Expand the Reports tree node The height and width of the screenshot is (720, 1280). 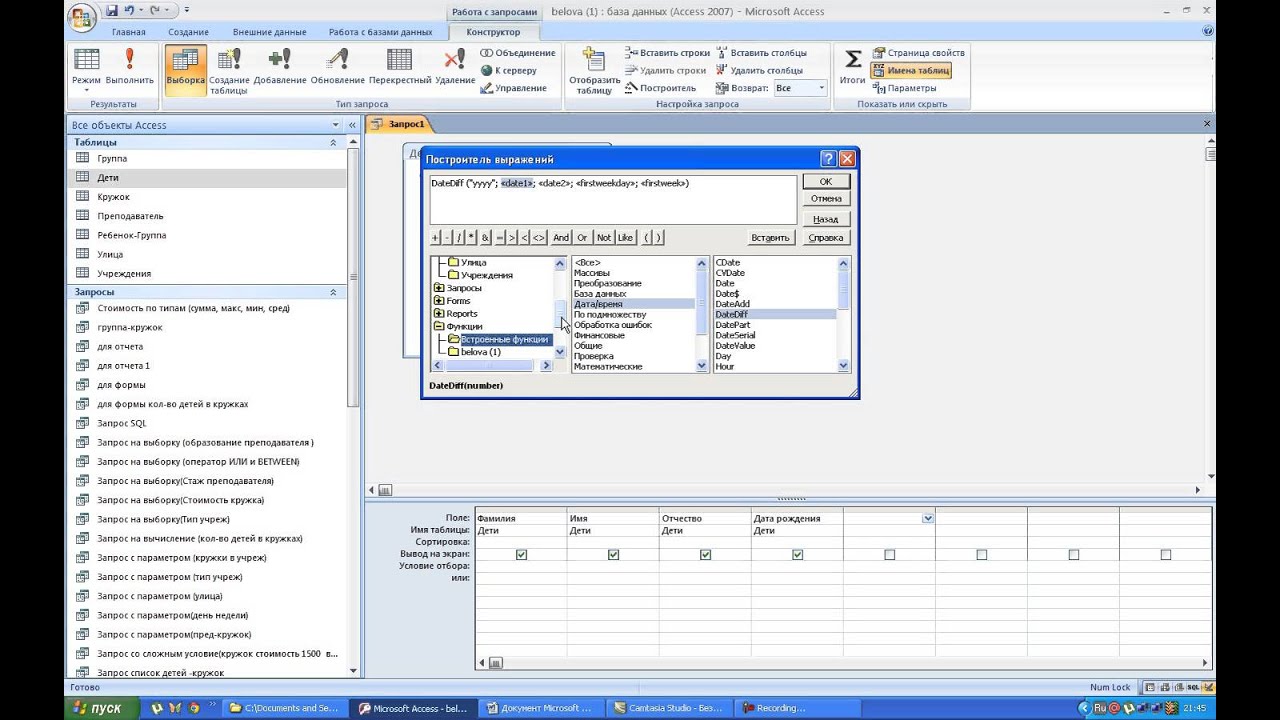438,314
